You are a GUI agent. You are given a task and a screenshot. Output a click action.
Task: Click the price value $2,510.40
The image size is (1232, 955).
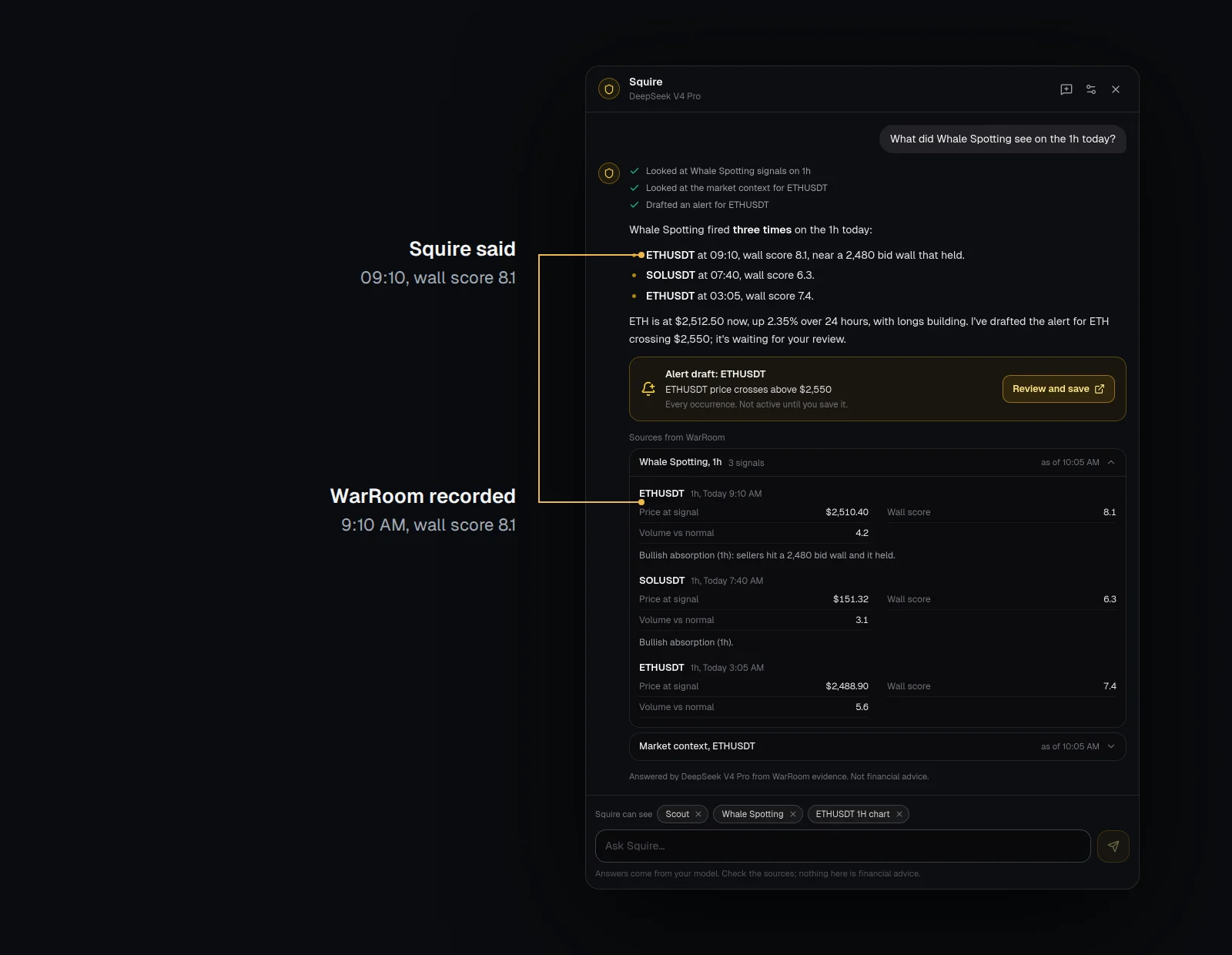847,512
